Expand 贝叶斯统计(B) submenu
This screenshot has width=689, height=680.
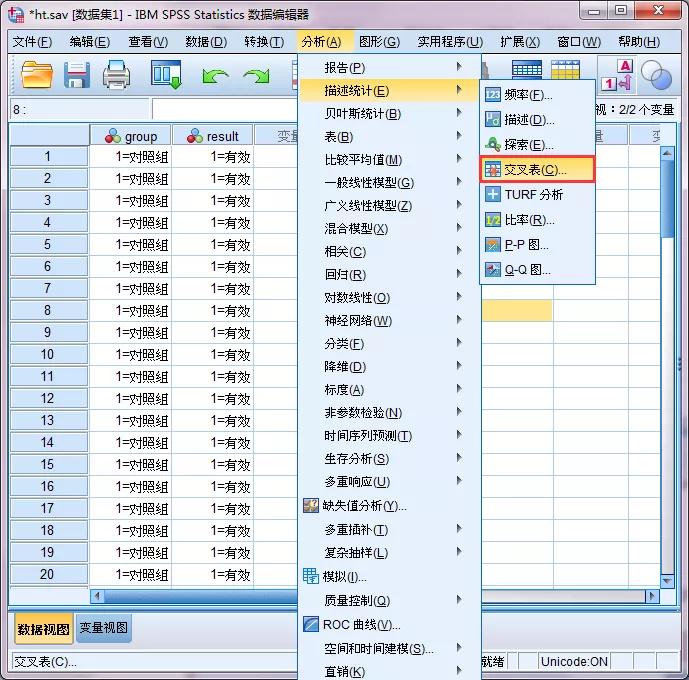click(x=389, y=114)
